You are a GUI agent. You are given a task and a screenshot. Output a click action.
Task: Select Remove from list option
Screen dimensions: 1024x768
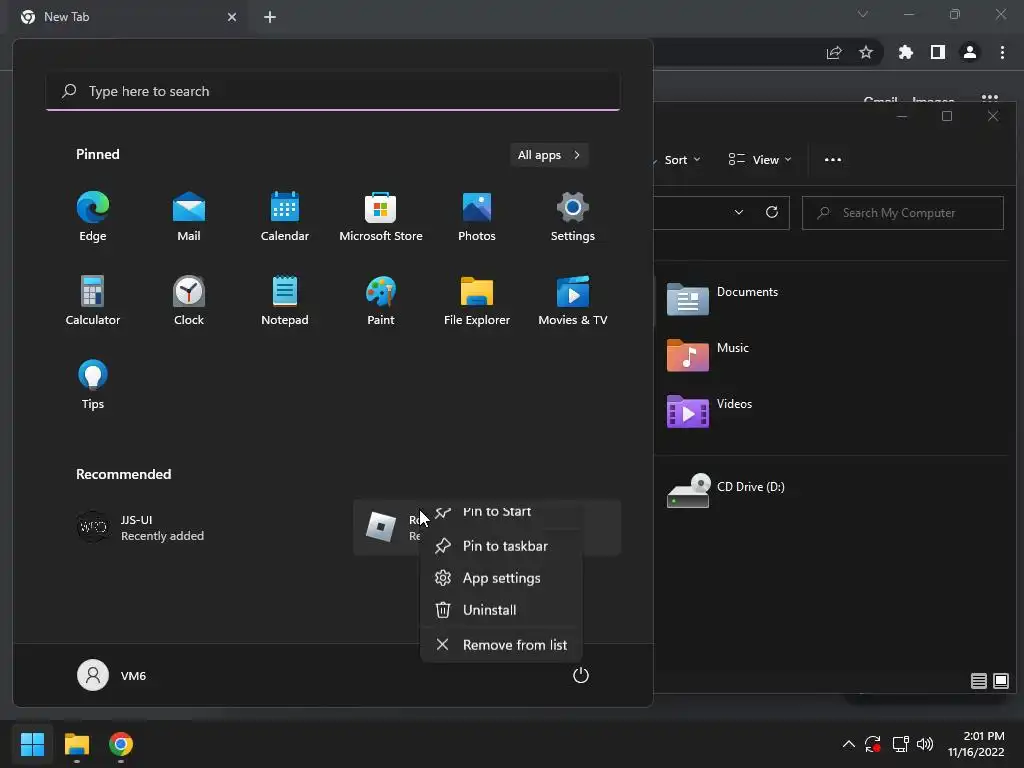501,645
